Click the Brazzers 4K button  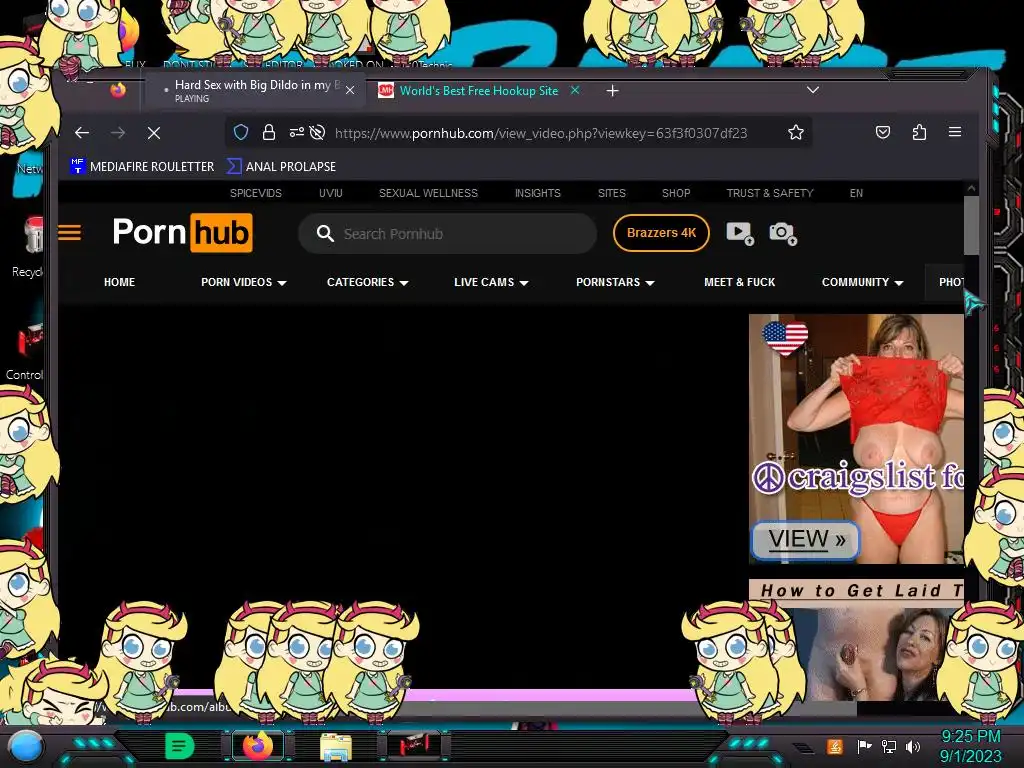pyautogui.click(x=661, y=232)
